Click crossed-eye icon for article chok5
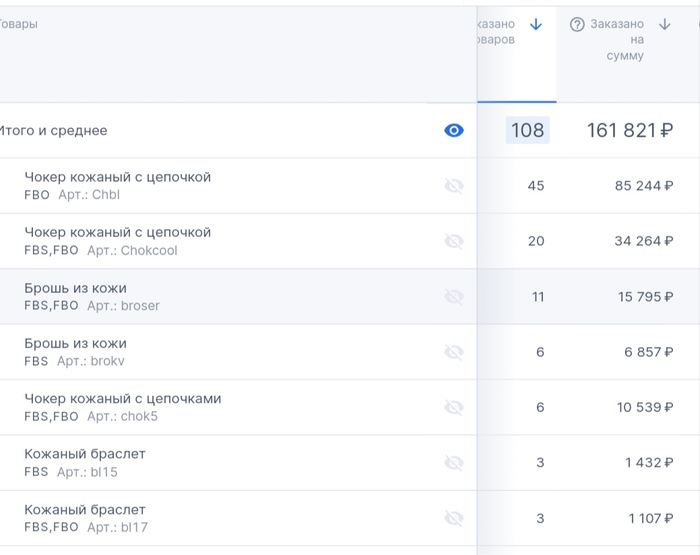Screen dimensions: 700x555 454,407
